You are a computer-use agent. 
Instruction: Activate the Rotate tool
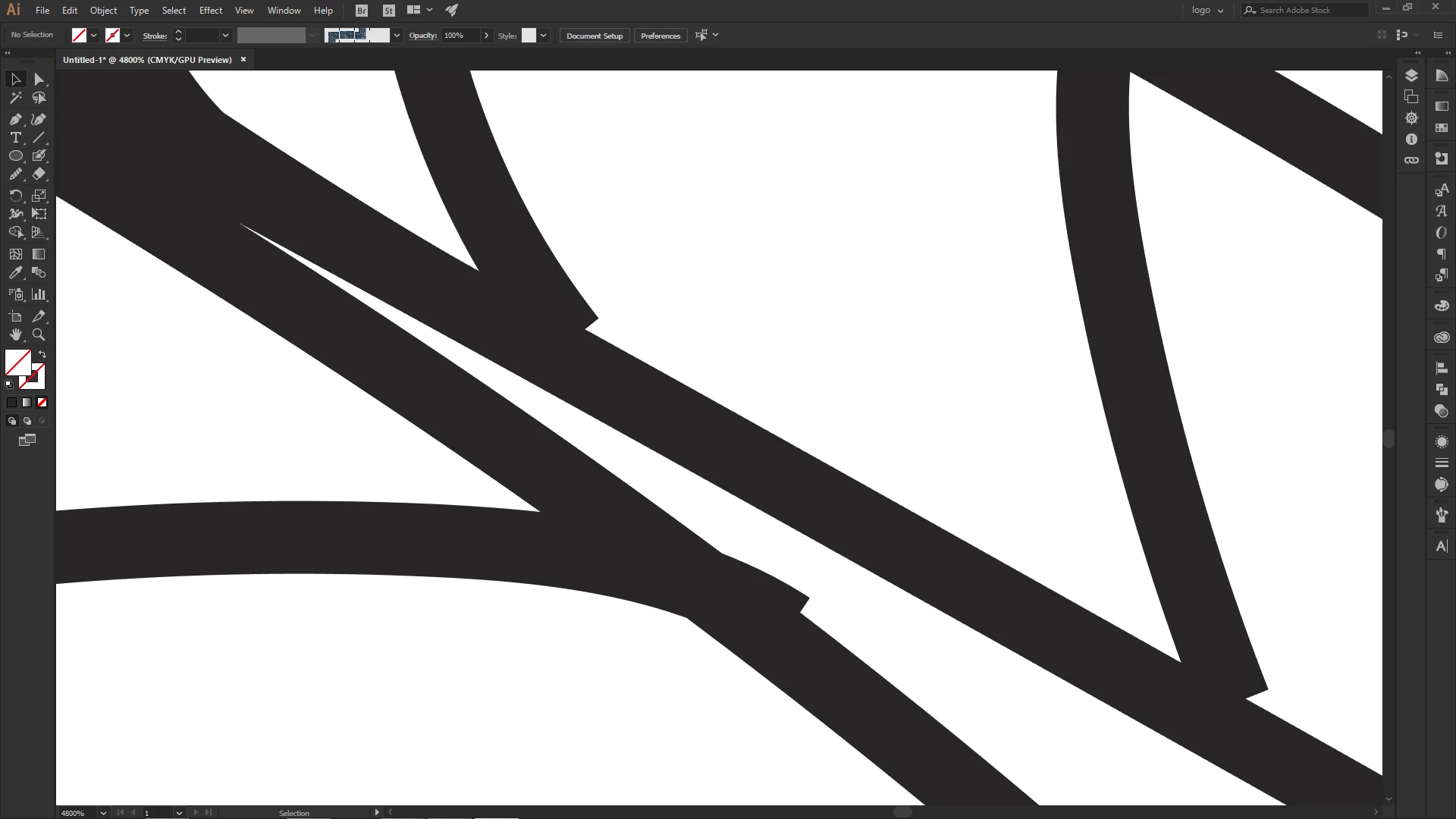[15, 196]
